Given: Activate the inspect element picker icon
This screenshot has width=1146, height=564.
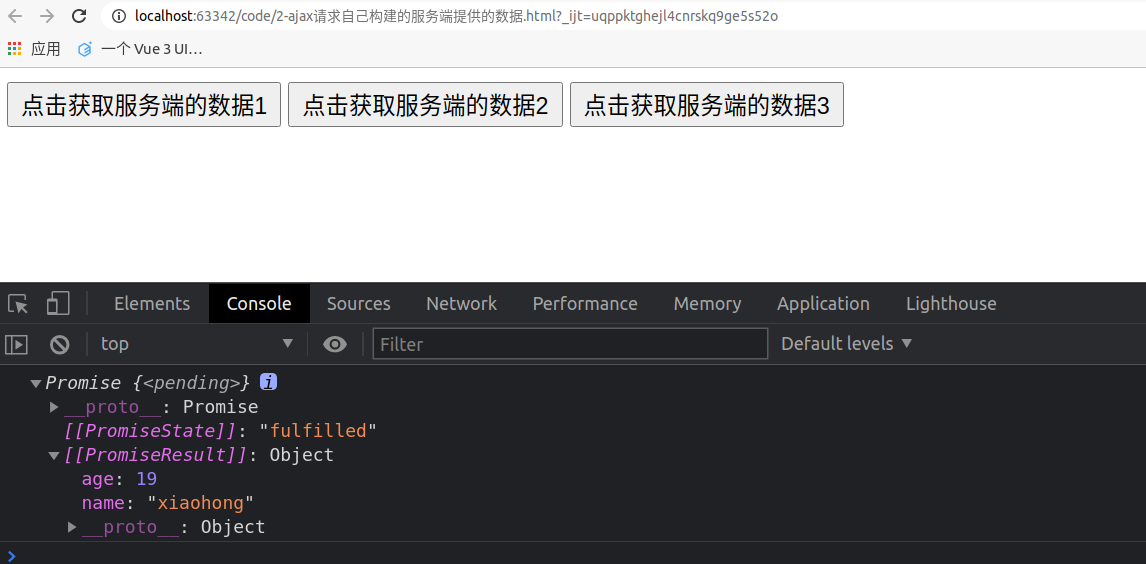Looking at the screenshot, I should pos(18,303).
